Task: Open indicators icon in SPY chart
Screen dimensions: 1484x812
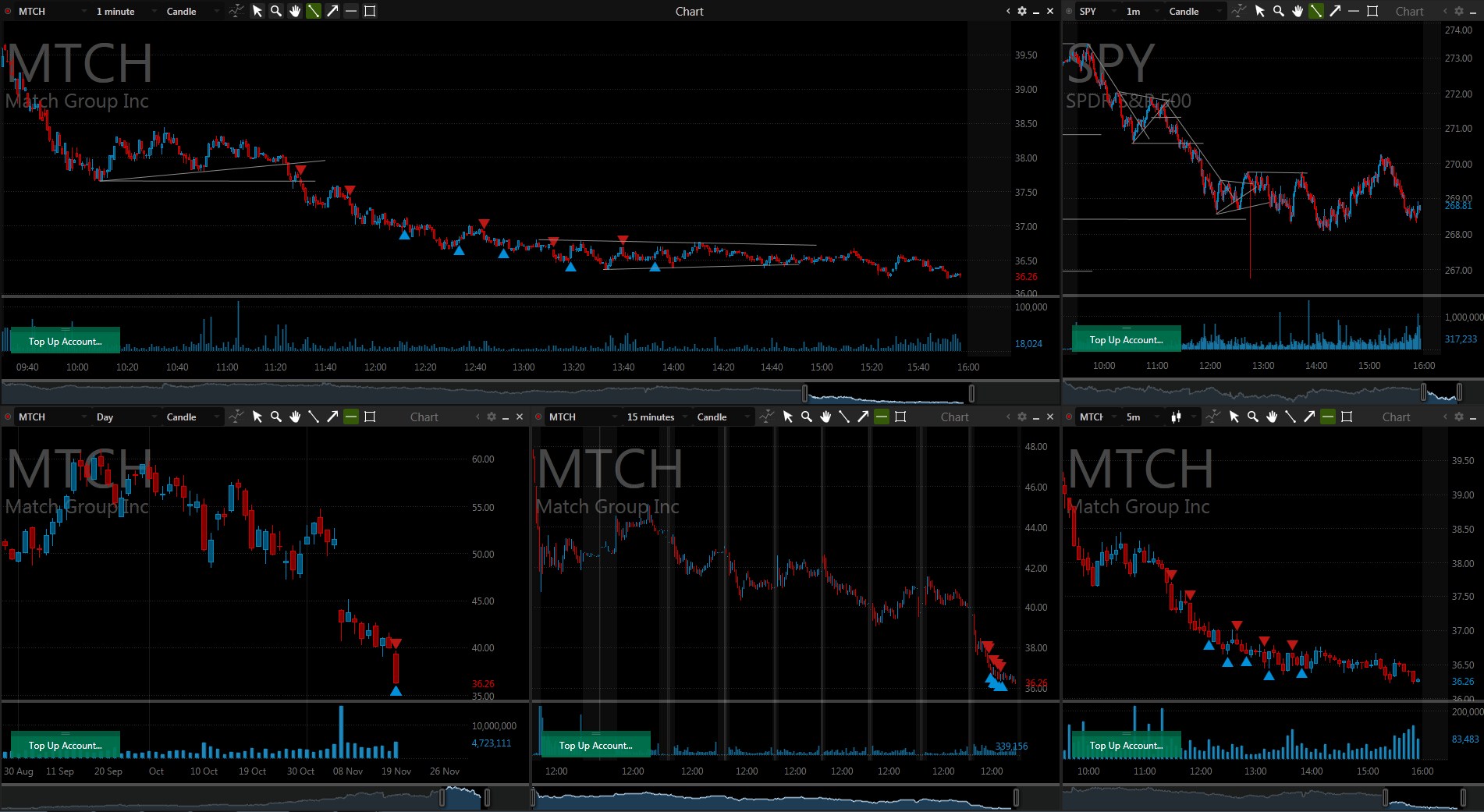Action: pos(1238,11)
